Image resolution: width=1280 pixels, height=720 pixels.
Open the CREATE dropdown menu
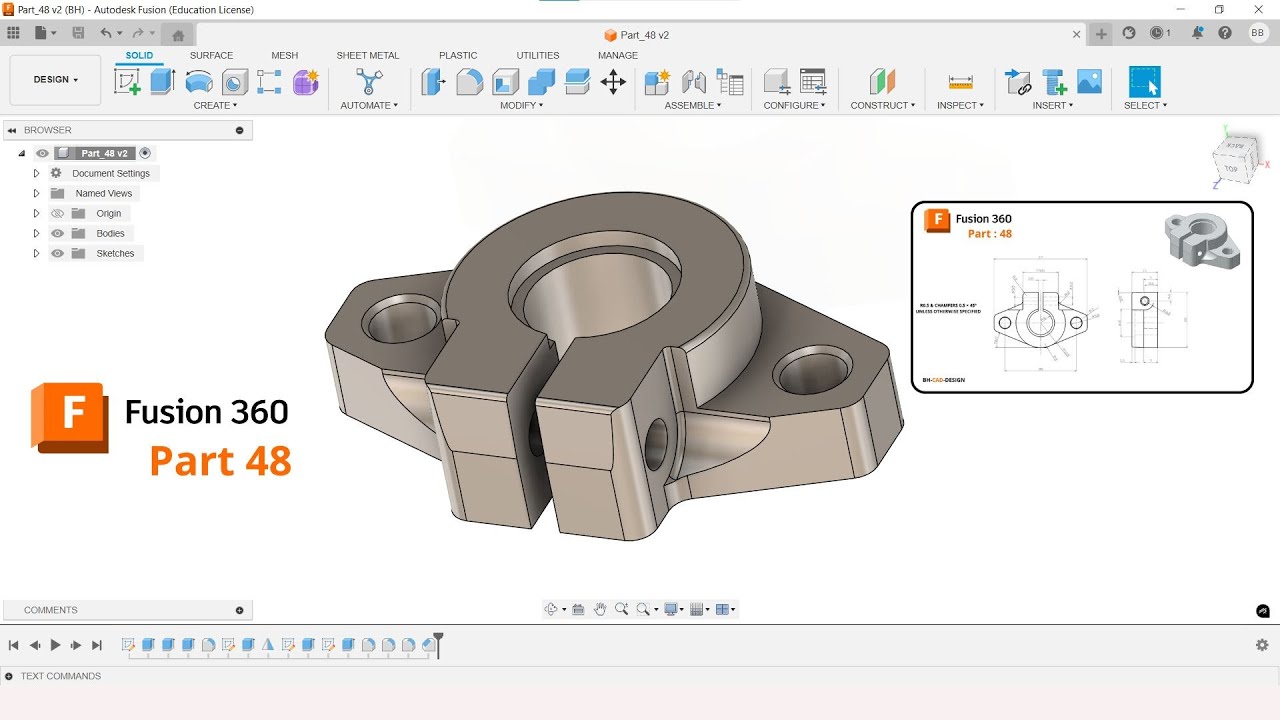(x=215, y=105)
